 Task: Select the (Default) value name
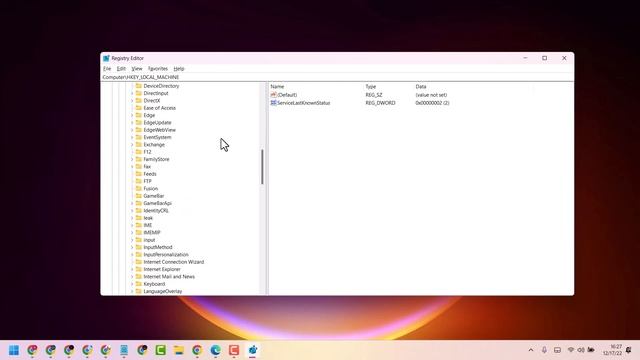287,95
